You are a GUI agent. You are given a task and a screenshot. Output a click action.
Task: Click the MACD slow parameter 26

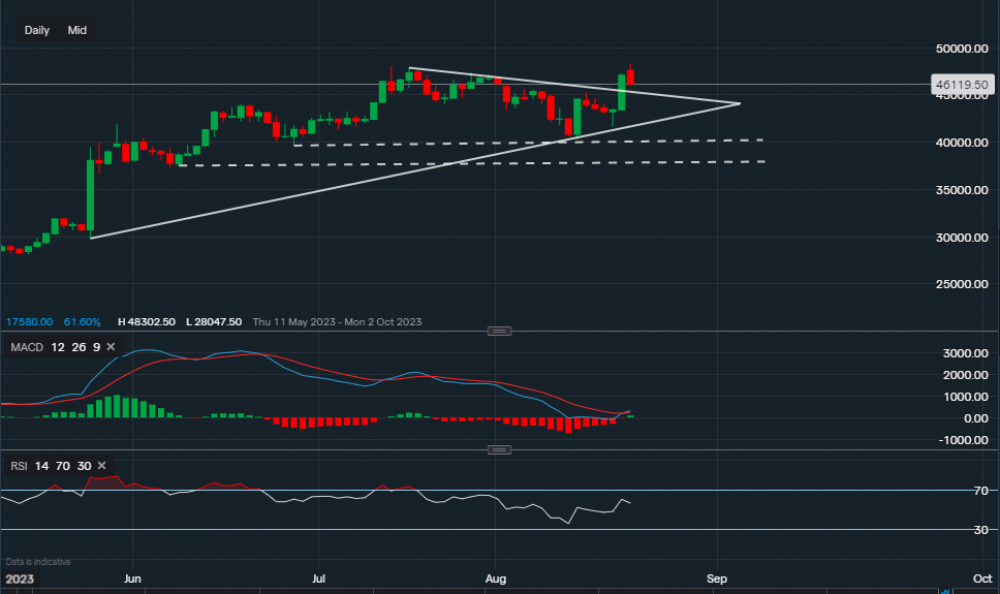(78, 347)
